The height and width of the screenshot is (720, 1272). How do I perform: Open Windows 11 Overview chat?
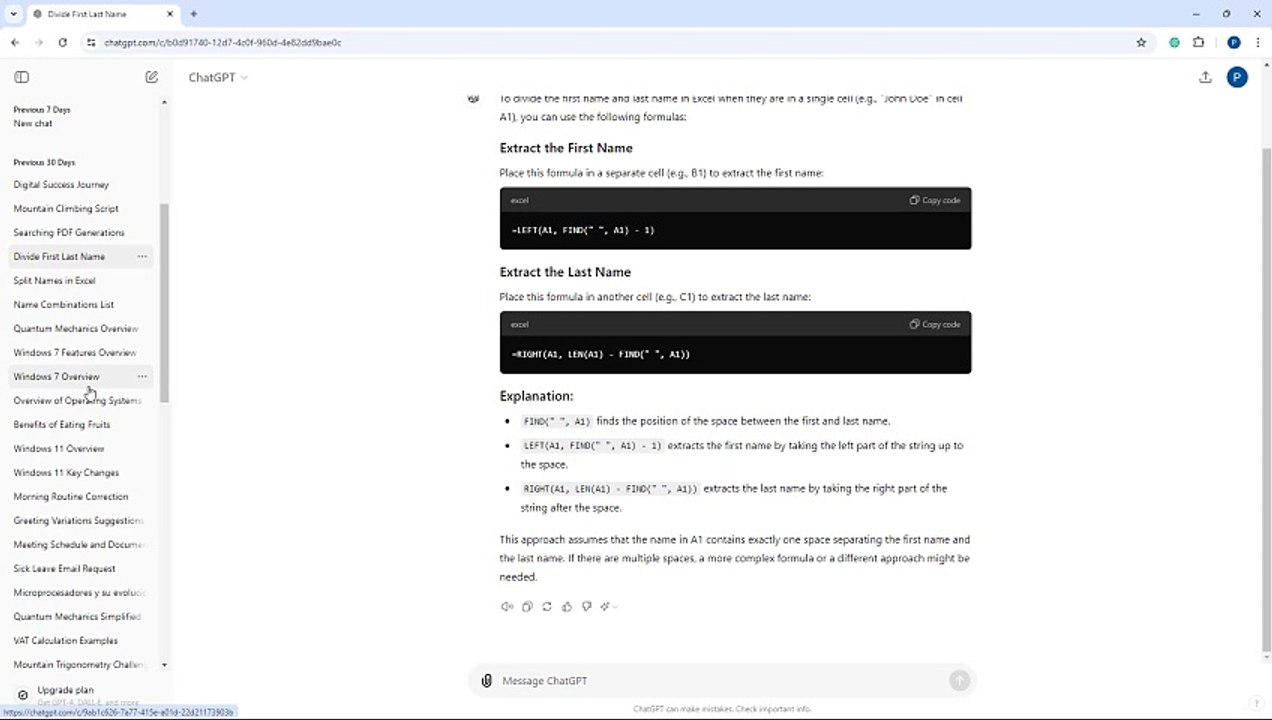(59, 449)
